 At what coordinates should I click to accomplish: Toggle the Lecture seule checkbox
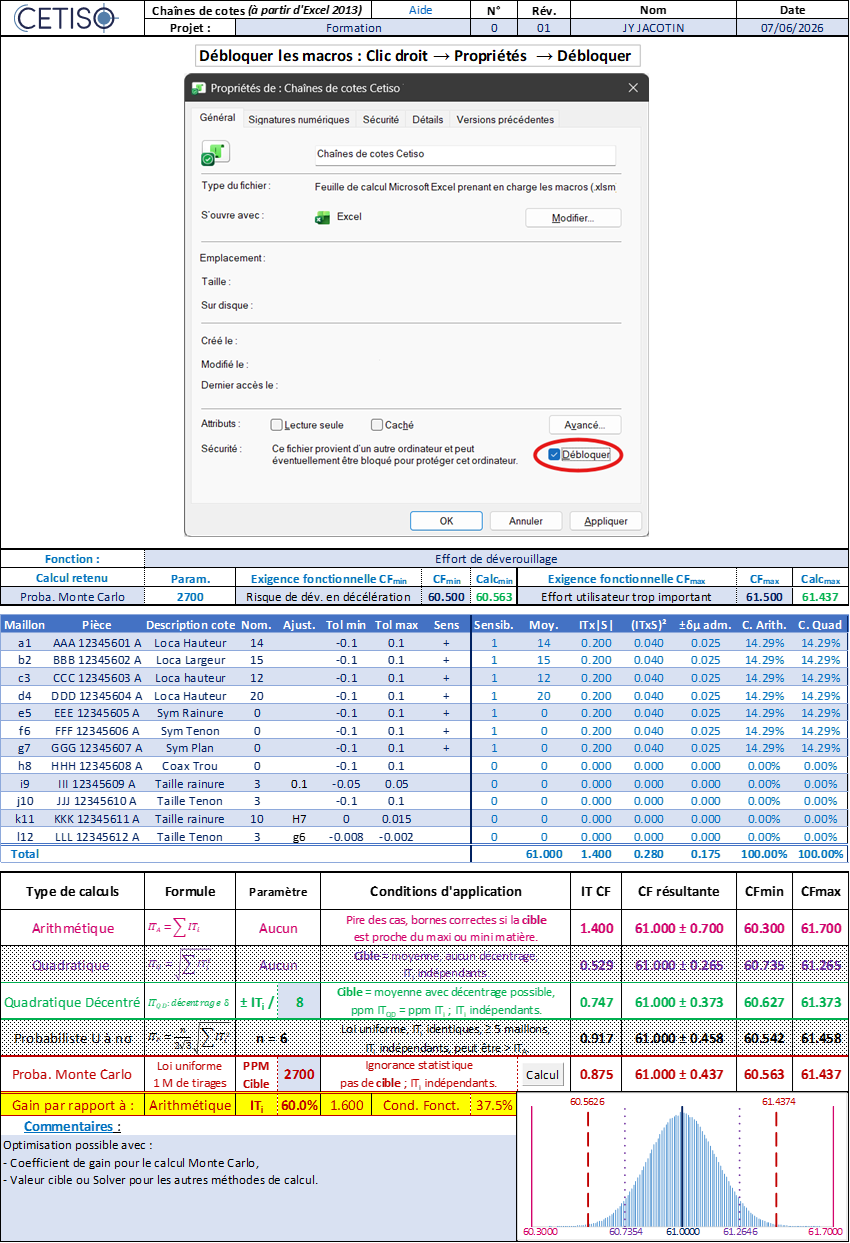click(277, 425)
